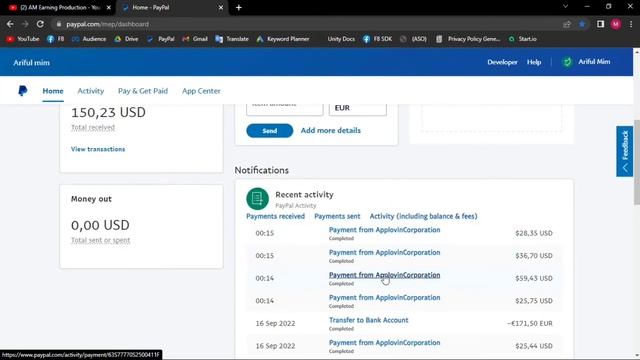Open the App Center tab
The width and height of the screenshot is (640, 360).
[201, 91]
